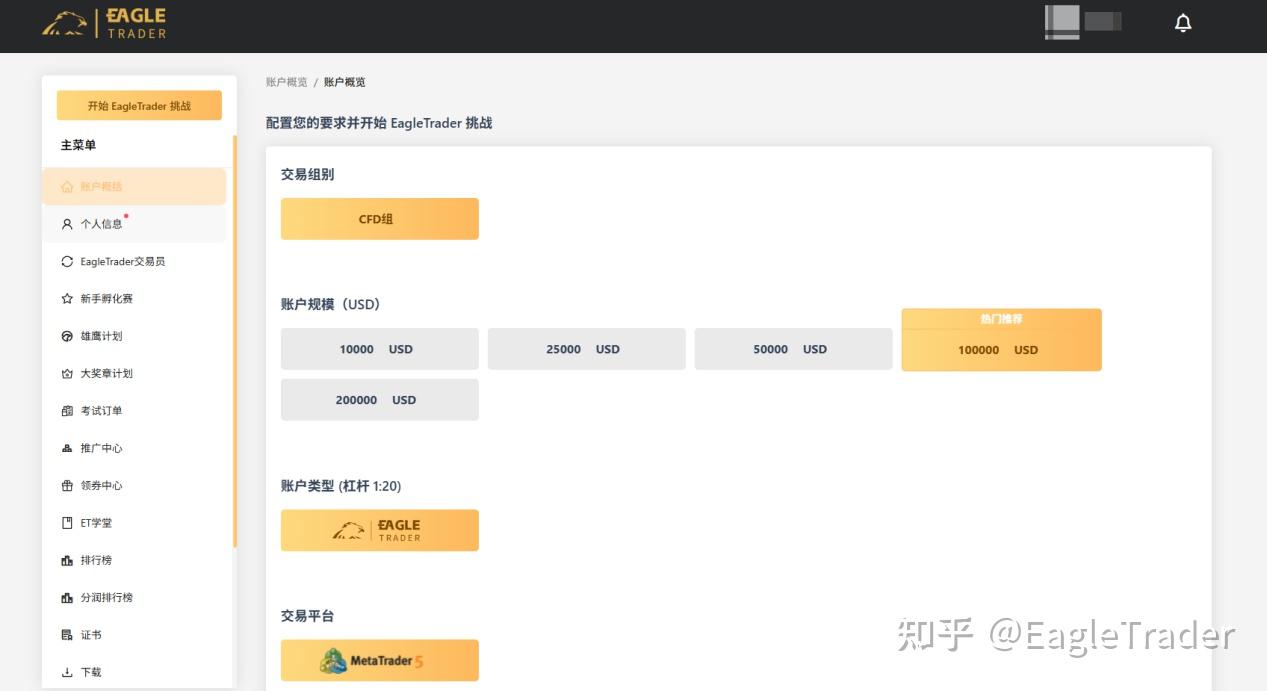
Task: Click the star icon beside 新手孵化赛
Action: 67,298
